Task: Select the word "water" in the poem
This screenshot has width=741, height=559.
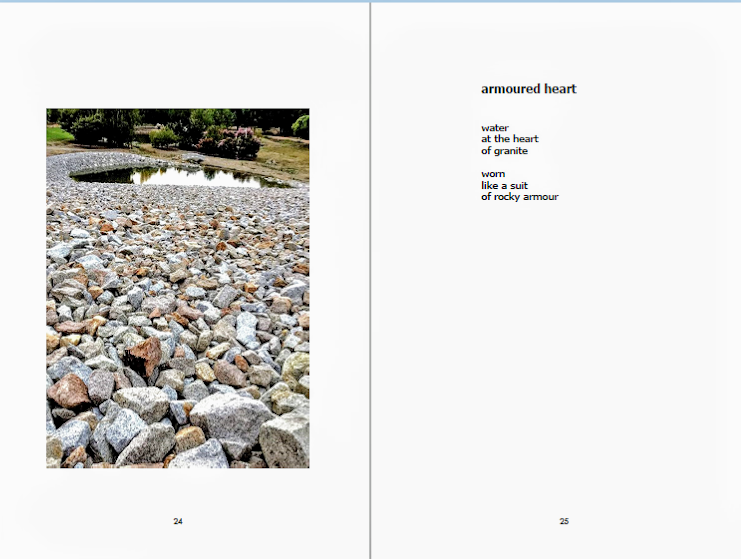Action: (495, 128)
